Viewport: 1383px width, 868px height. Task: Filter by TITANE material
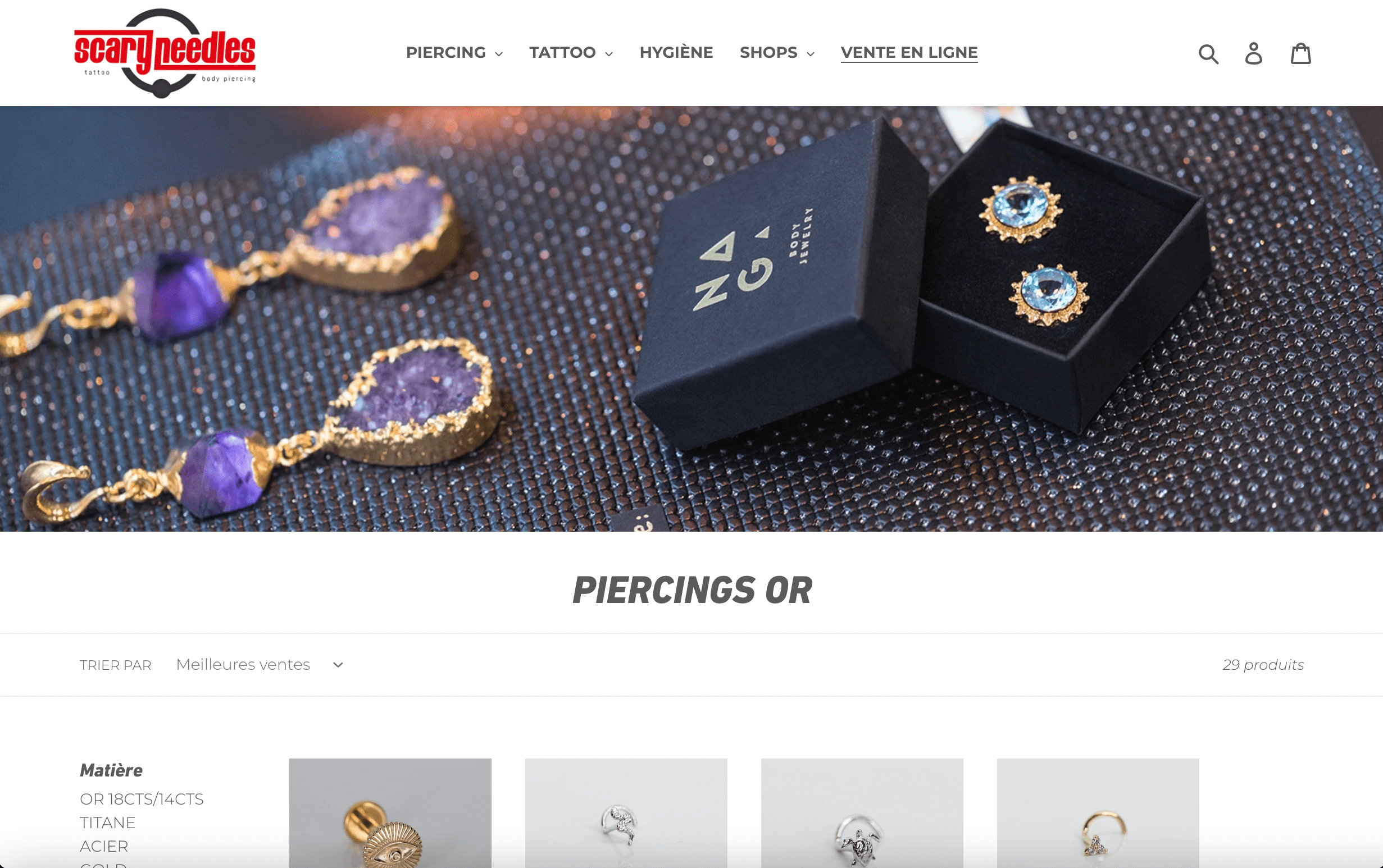click(107, 823)
